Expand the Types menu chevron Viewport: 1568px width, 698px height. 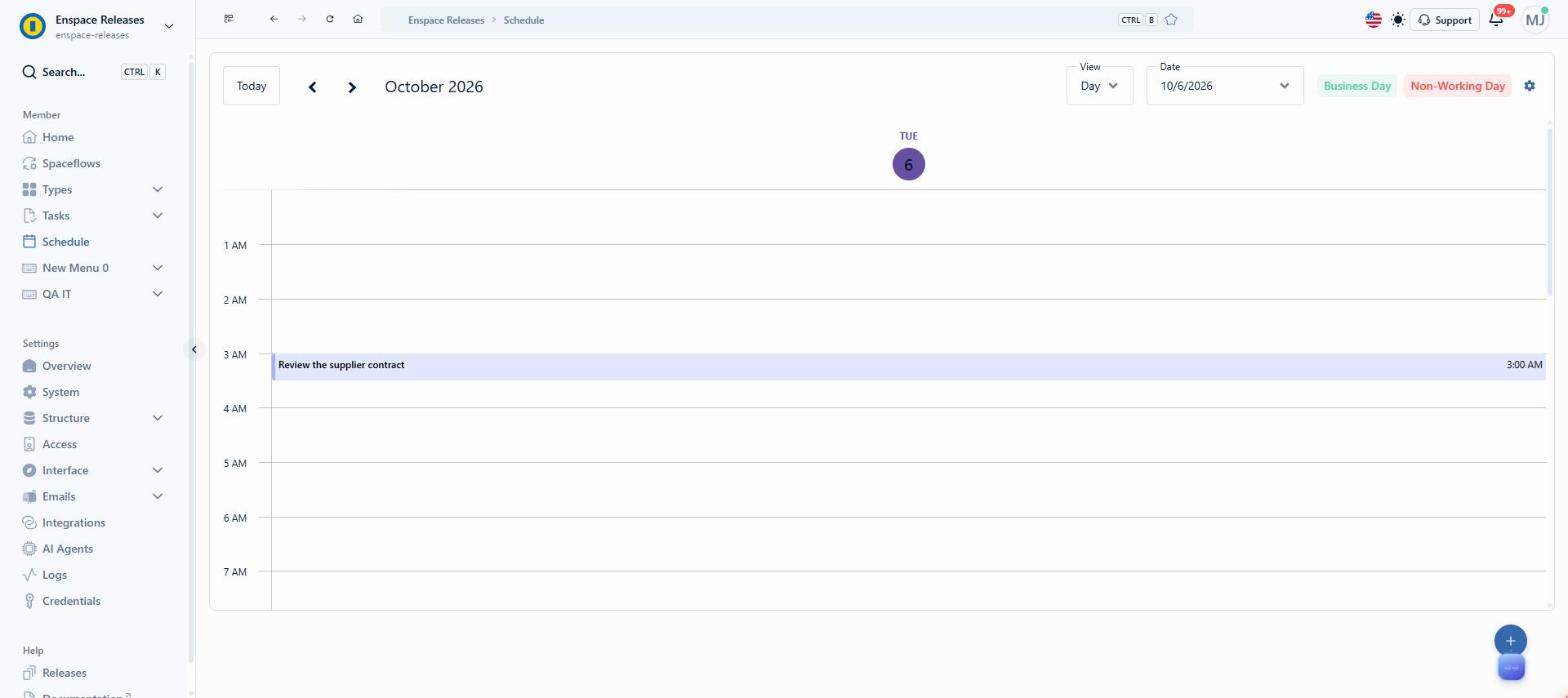157,189
